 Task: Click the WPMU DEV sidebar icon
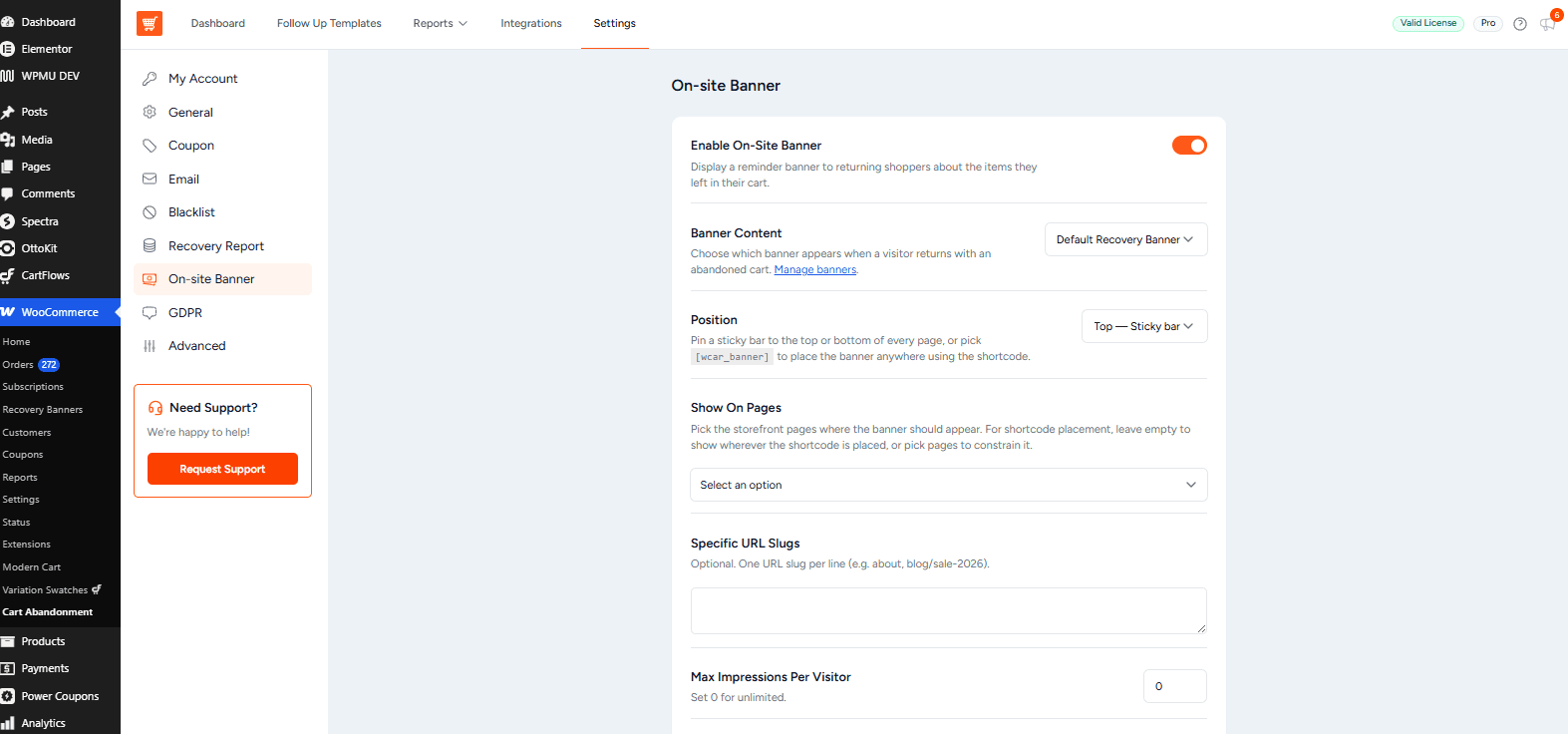(x=8, y=76)
